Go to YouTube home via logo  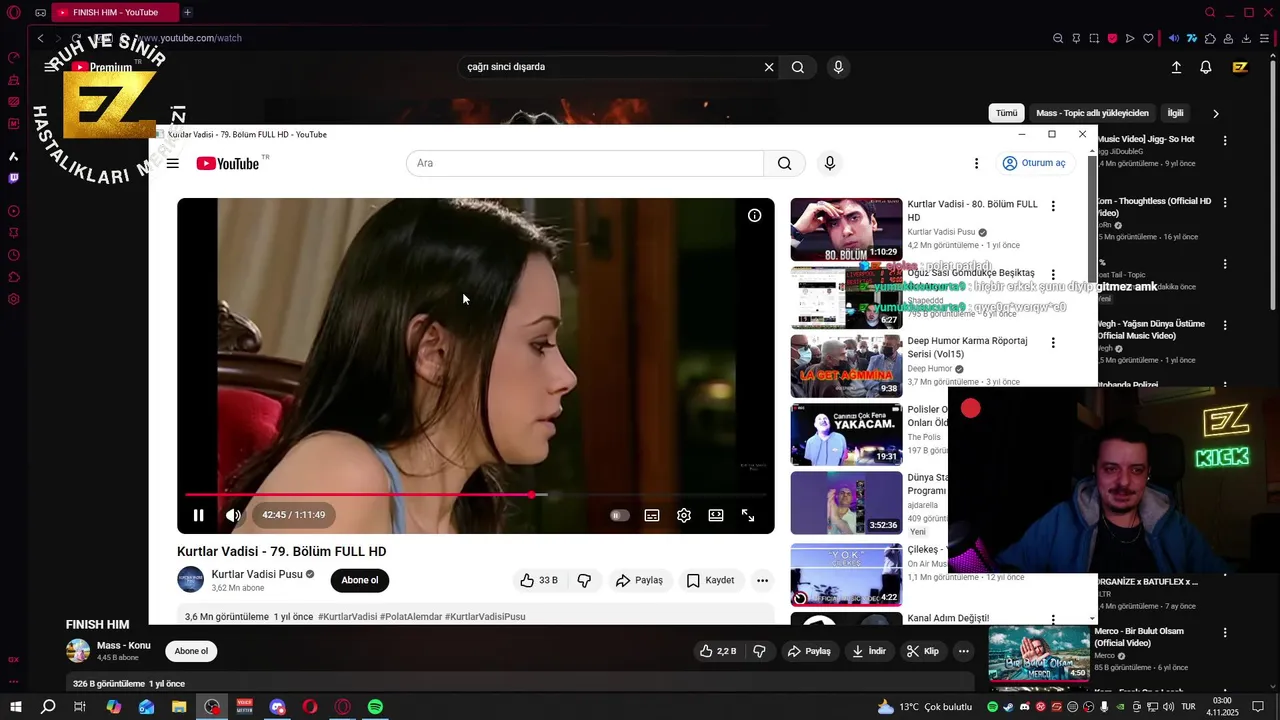coord(228,163)
